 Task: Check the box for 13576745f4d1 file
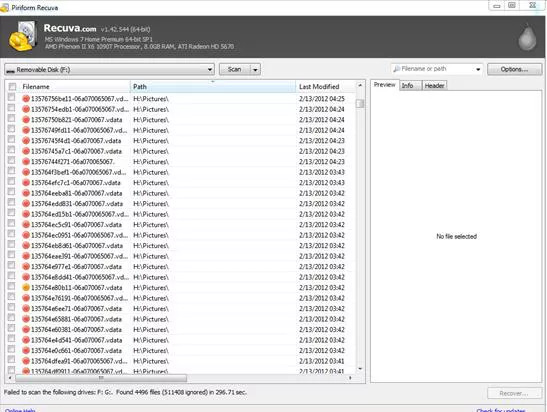pos(12,139)
